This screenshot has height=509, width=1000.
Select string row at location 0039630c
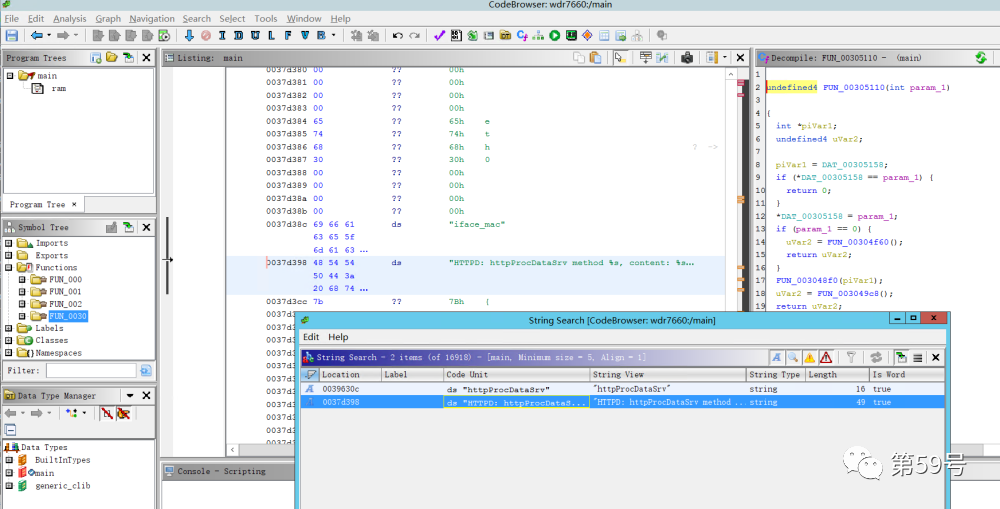[623, 389]
